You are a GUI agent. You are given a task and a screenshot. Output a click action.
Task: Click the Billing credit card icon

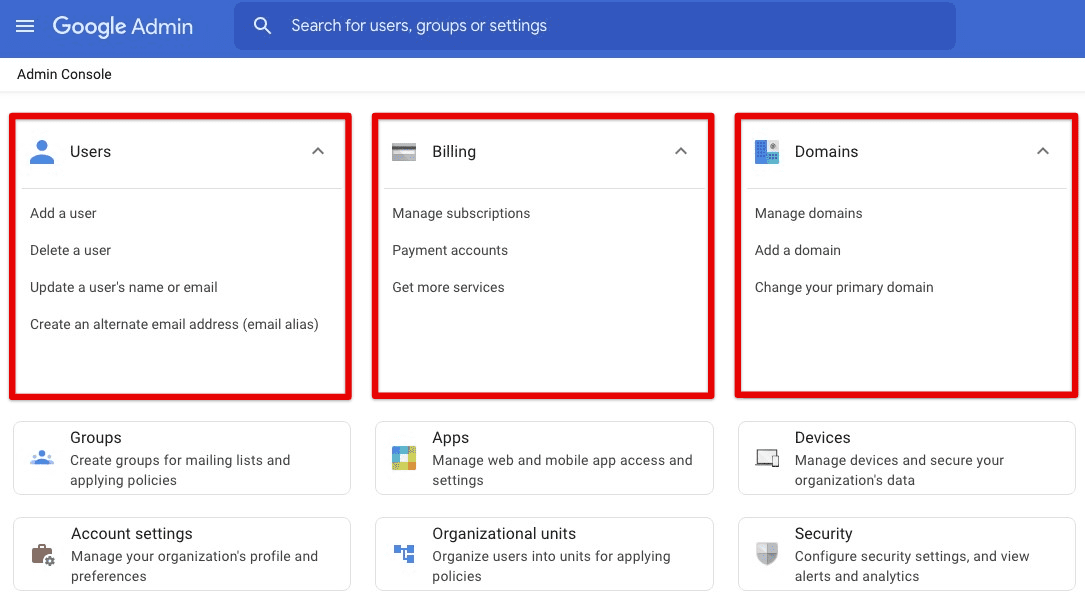tap(404, 152)
